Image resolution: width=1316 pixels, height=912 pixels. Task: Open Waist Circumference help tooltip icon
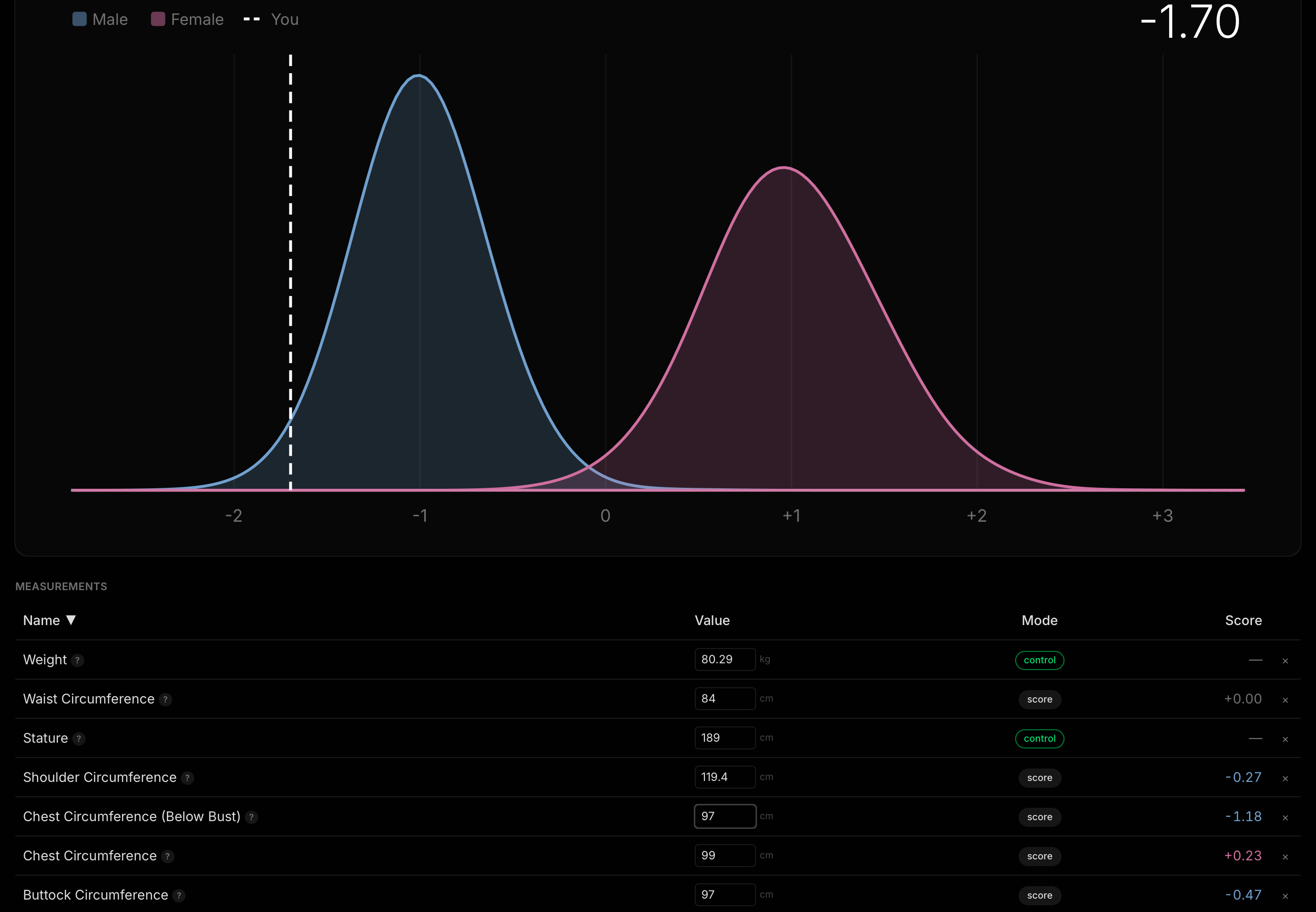tap(166, 700)
